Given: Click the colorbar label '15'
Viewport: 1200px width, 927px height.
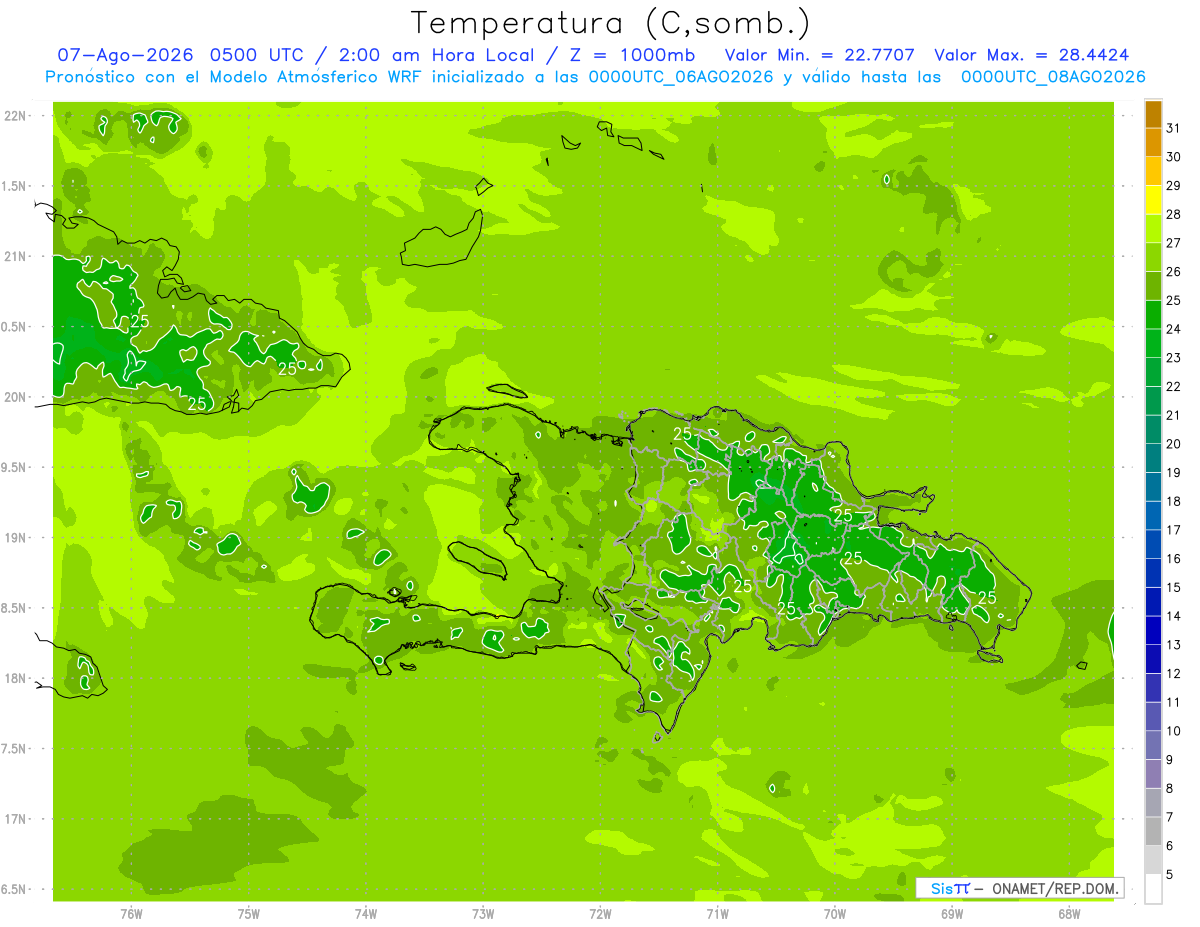Looking at the screenshot, I should coord(1174,588).
